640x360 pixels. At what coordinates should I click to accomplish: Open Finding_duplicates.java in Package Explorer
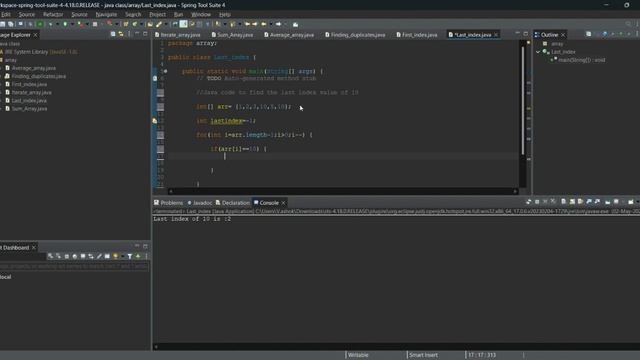[38, 76]
